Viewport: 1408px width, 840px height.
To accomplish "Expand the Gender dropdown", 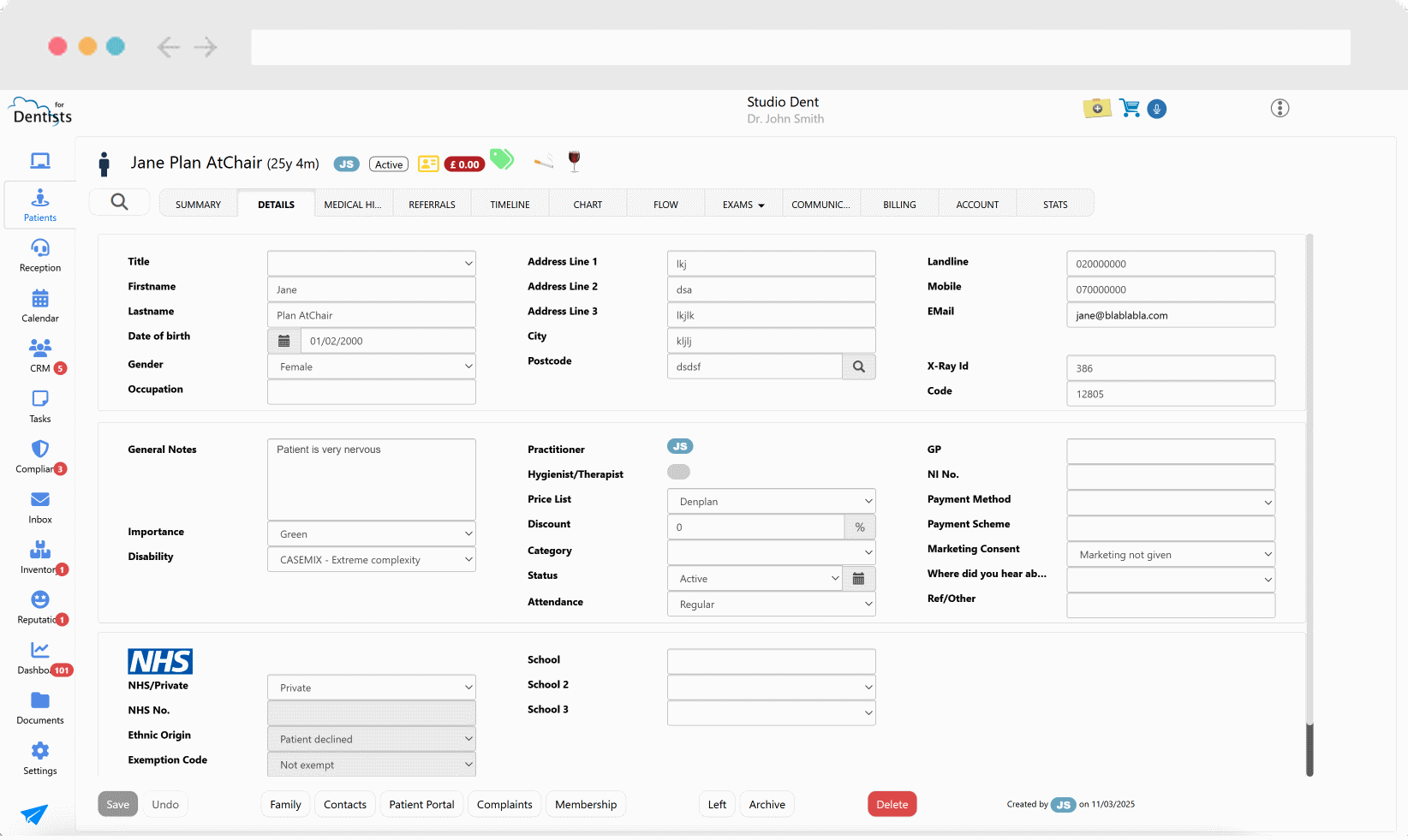I will 372,366.
